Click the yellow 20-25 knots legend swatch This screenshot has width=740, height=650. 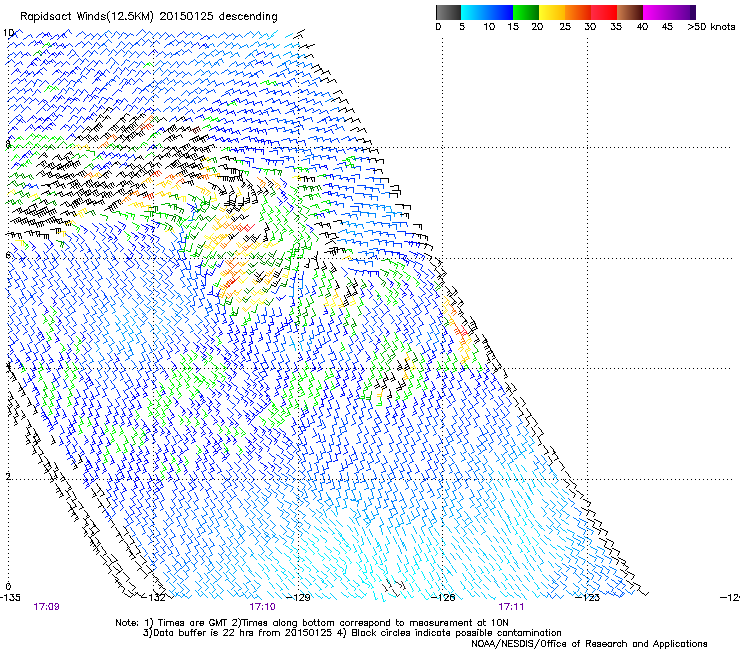click(552, 12)
